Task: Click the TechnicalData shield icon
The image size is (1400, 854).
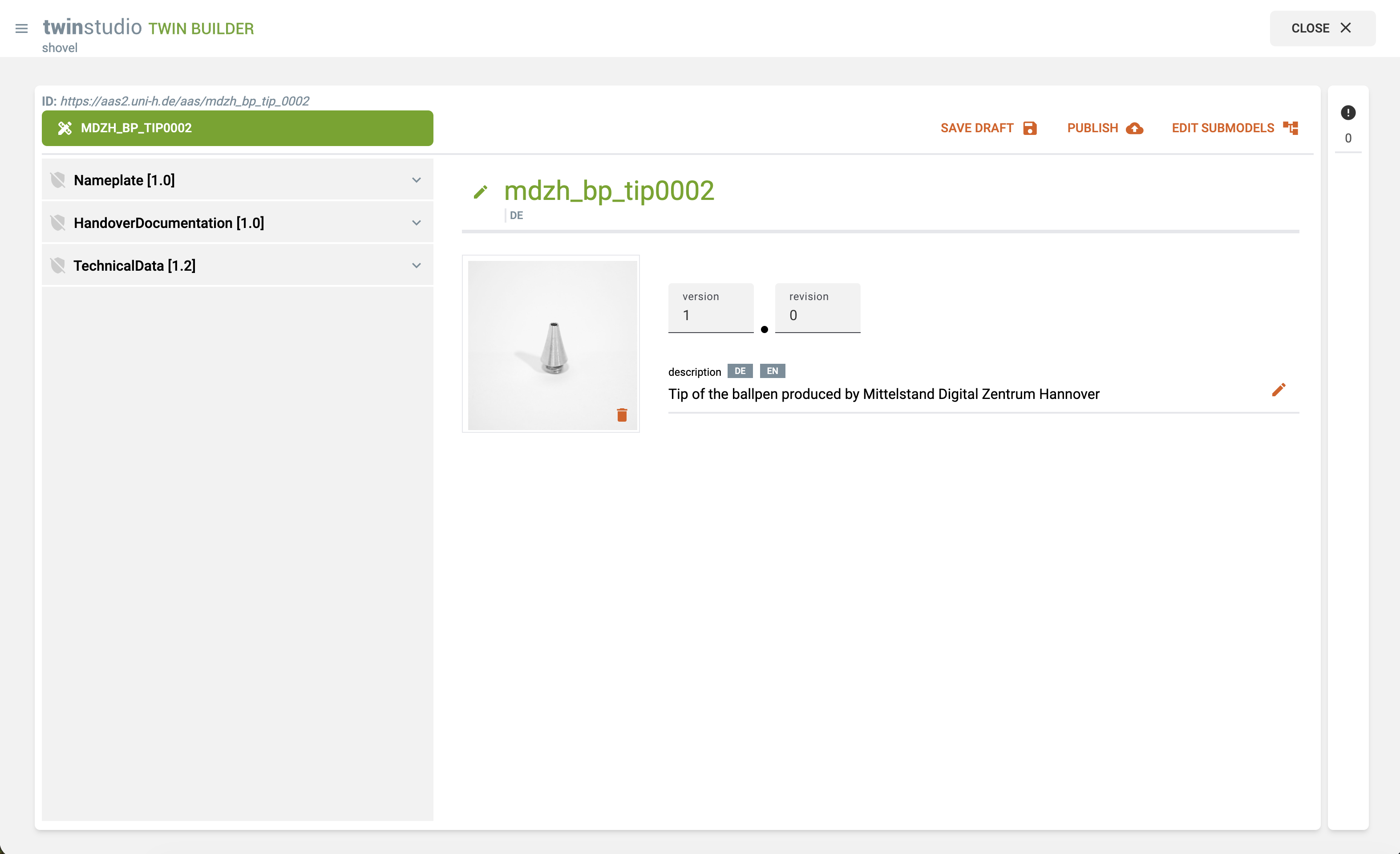Action: [x=58, y=265]
